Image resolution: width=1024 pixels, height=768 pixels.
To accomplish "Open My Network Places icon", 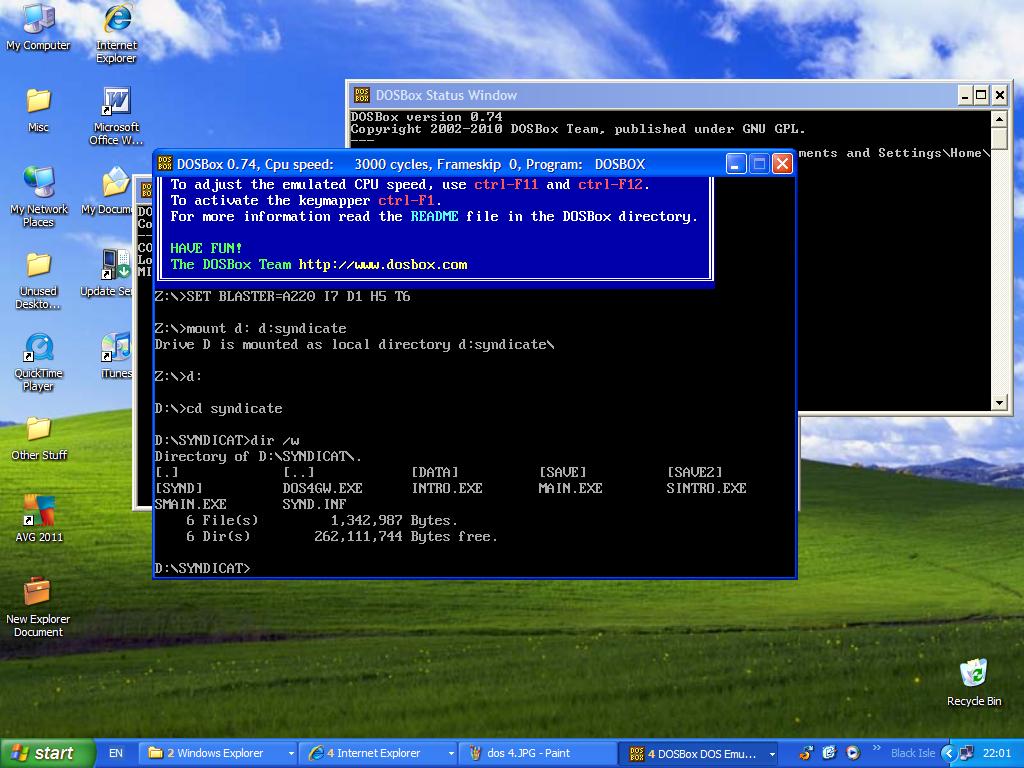I will [38, 196].
